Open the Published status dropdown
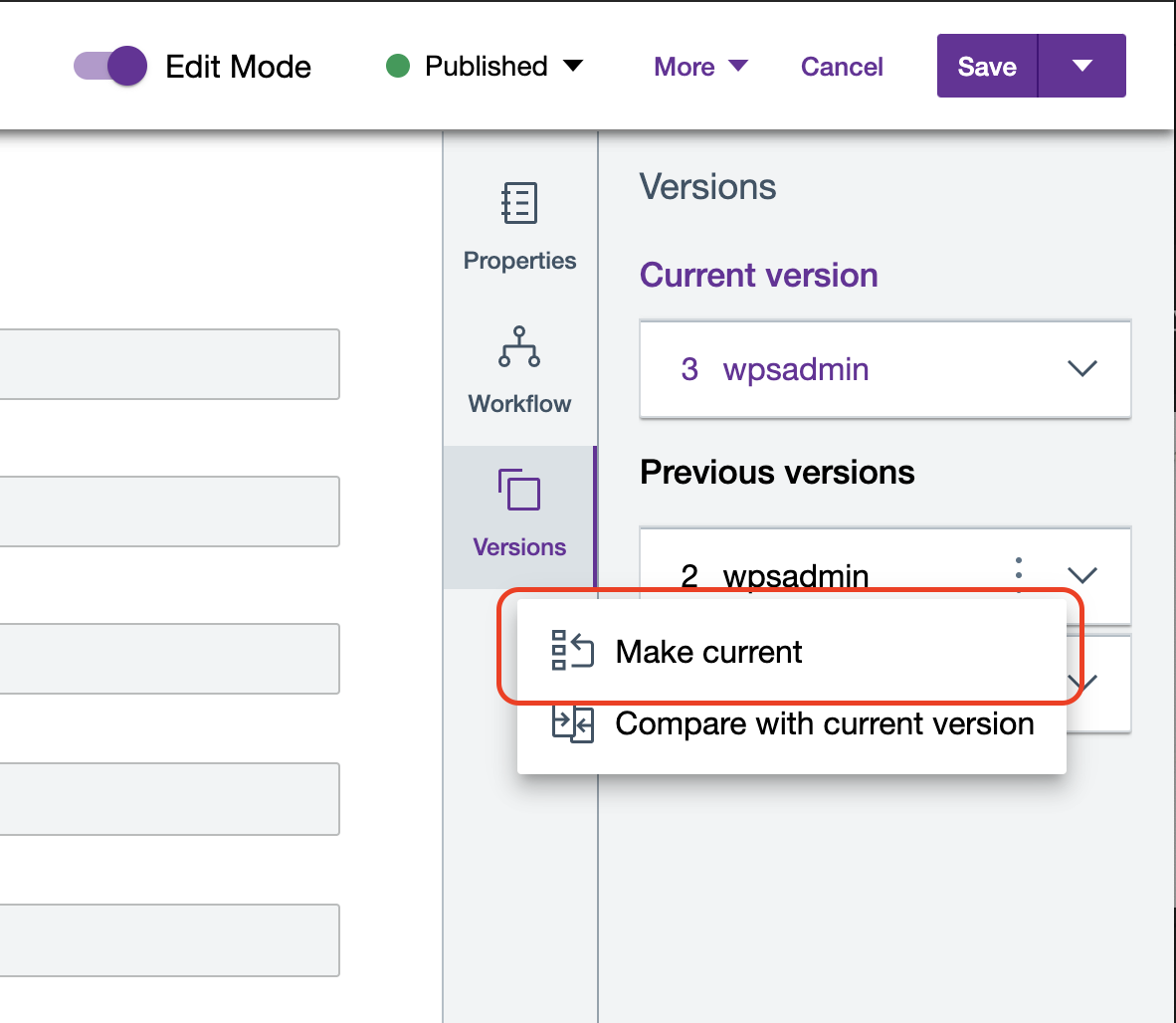 573,67
